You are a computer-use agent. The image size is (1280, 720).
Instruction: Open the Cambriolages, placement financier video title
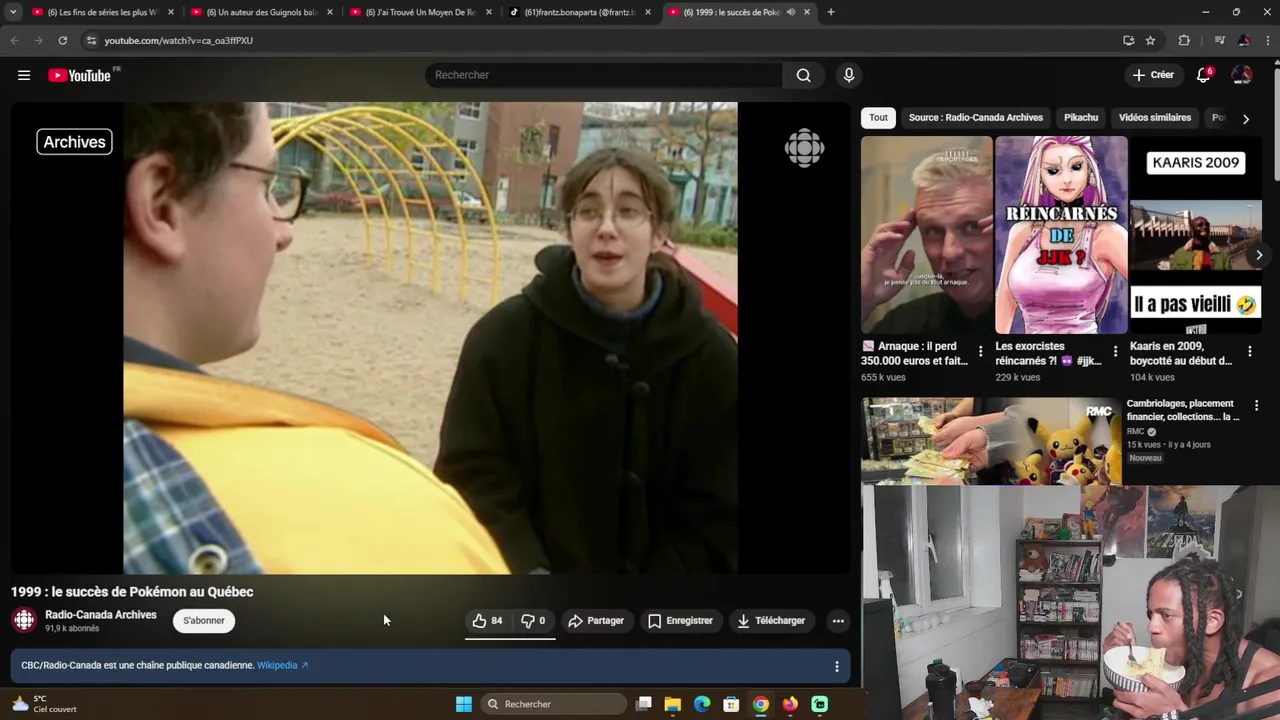pyautogui.click(x=1183, y=410)
